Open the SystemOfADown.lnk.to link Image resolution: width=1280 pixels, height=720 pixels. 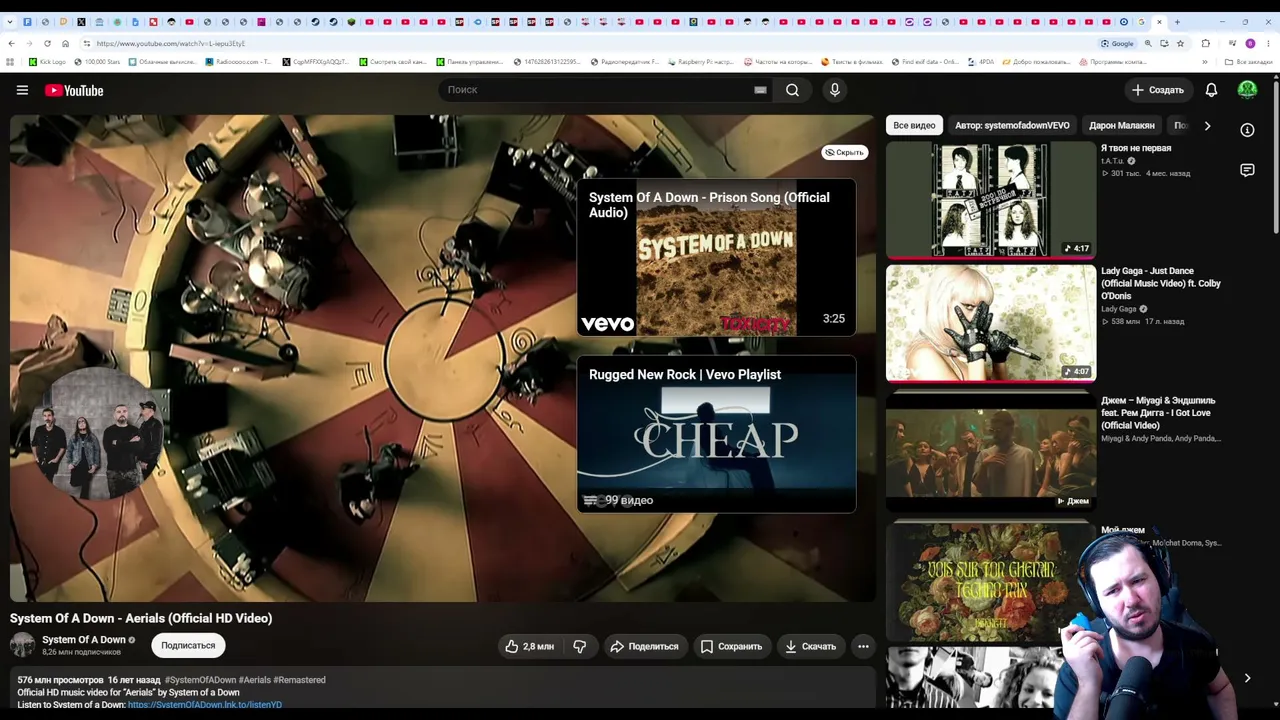point(205,705)
